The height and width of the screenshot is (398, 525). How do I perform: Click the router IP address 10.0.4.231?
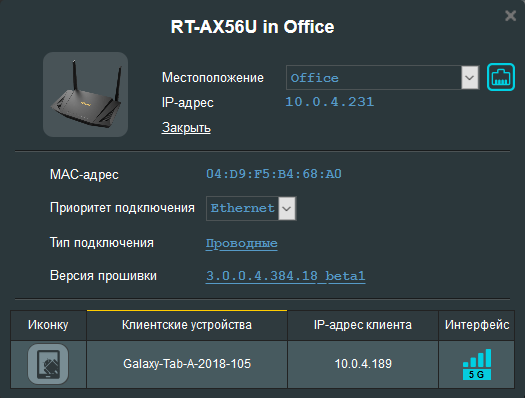click(329, 102)
